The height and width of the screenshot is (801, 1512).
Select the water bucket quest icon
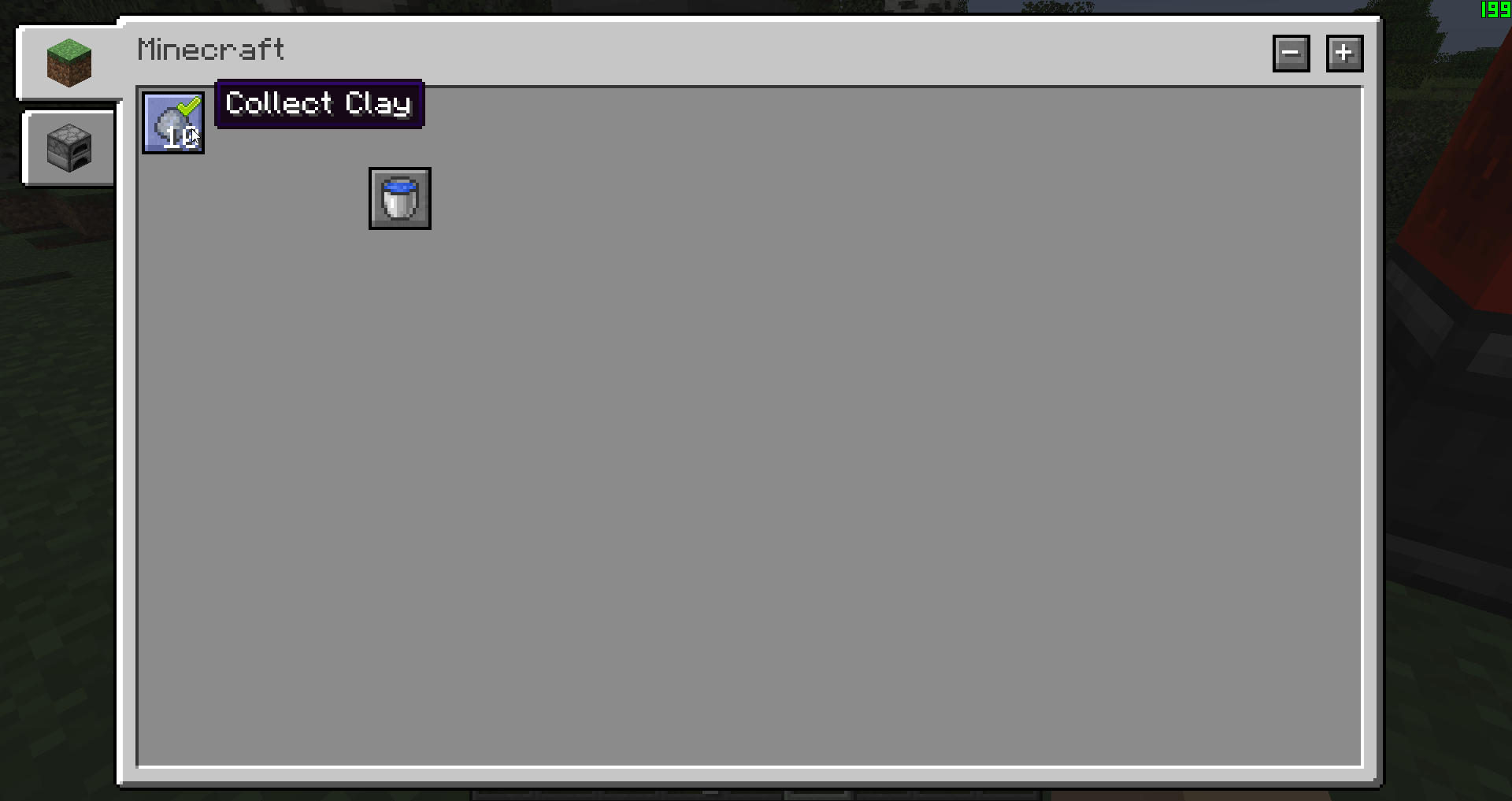pyautogui.click(x=400, y=198)
